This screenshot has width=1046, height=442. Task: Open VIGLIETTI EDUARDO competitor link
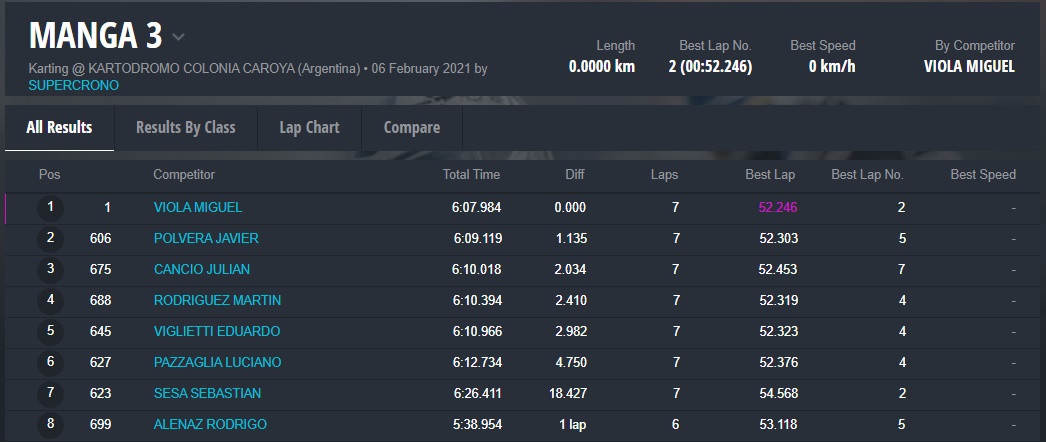coord(216,332)
